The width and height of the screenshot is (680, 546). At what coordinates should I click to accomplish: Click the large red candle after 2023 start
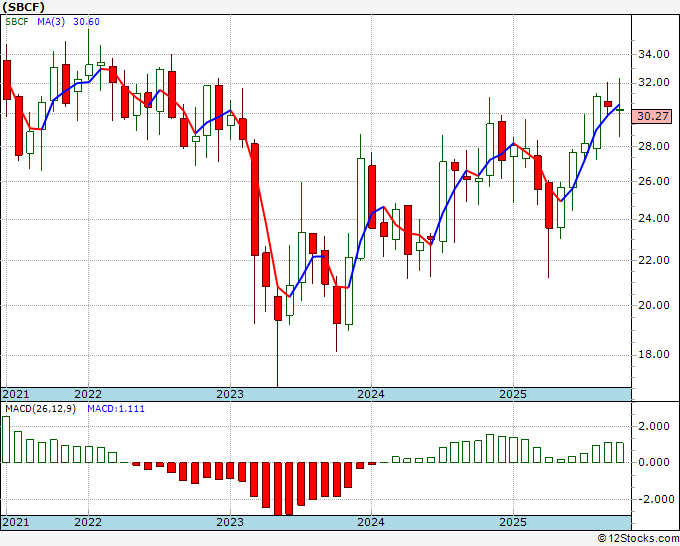[x=255, y=199]
